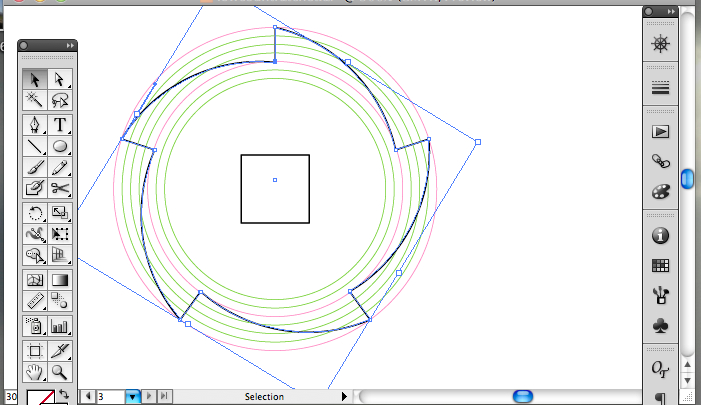Viewport: 701px width, 405px height.
Task: Select the Selection (black arrow) tool
Action: pyautogui.click(x=35, y=79)
